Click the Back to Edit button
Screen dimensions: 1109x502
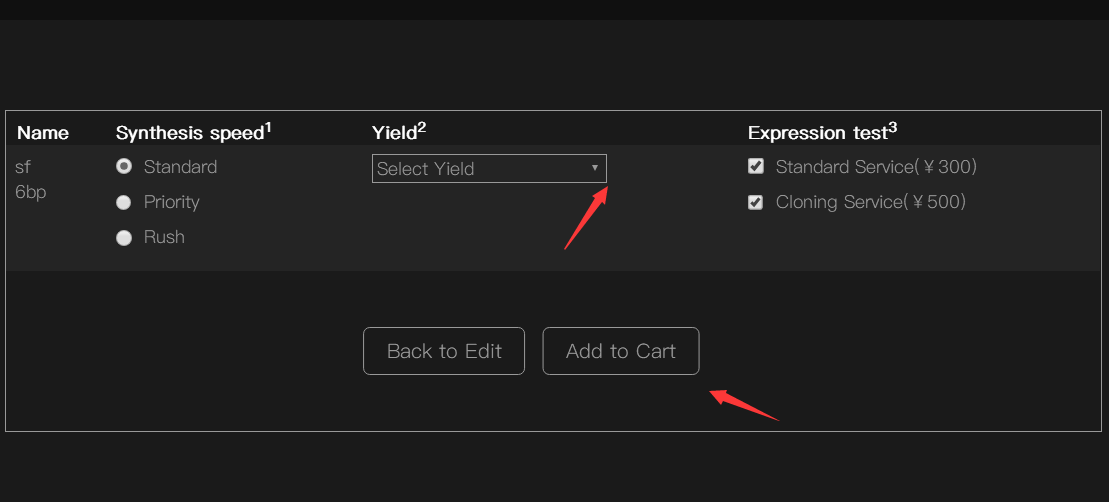pos(444,351)
